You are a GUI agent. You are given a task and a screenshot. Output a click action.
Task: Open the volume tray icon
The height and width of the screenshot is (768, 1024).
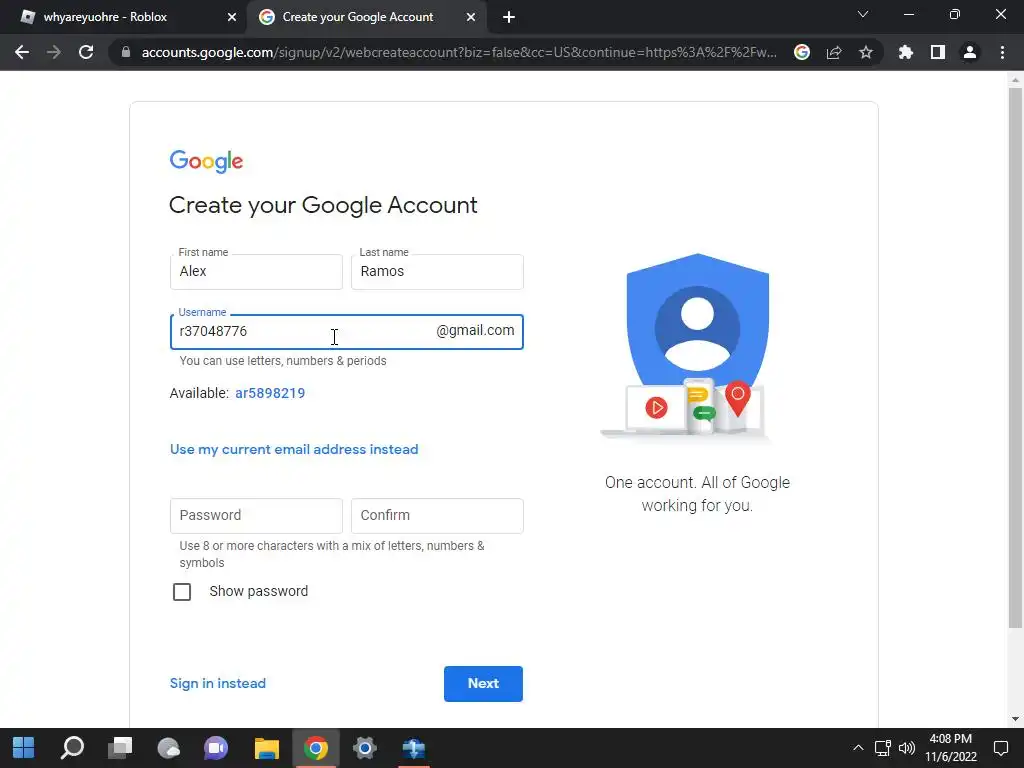coord(907,748)
